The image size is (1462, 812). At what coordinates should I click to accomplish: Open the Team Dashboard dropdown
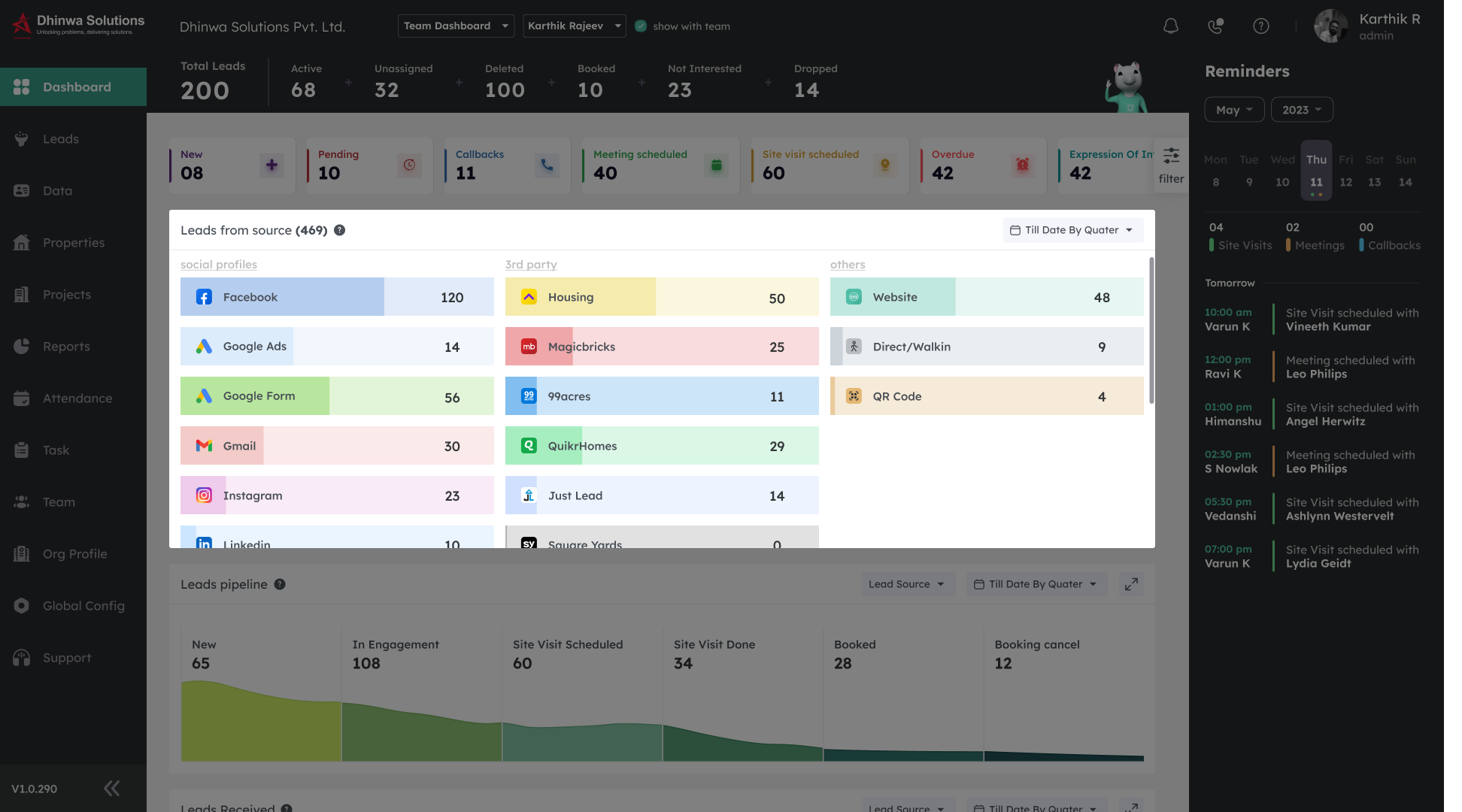click(x=456, y=26)
